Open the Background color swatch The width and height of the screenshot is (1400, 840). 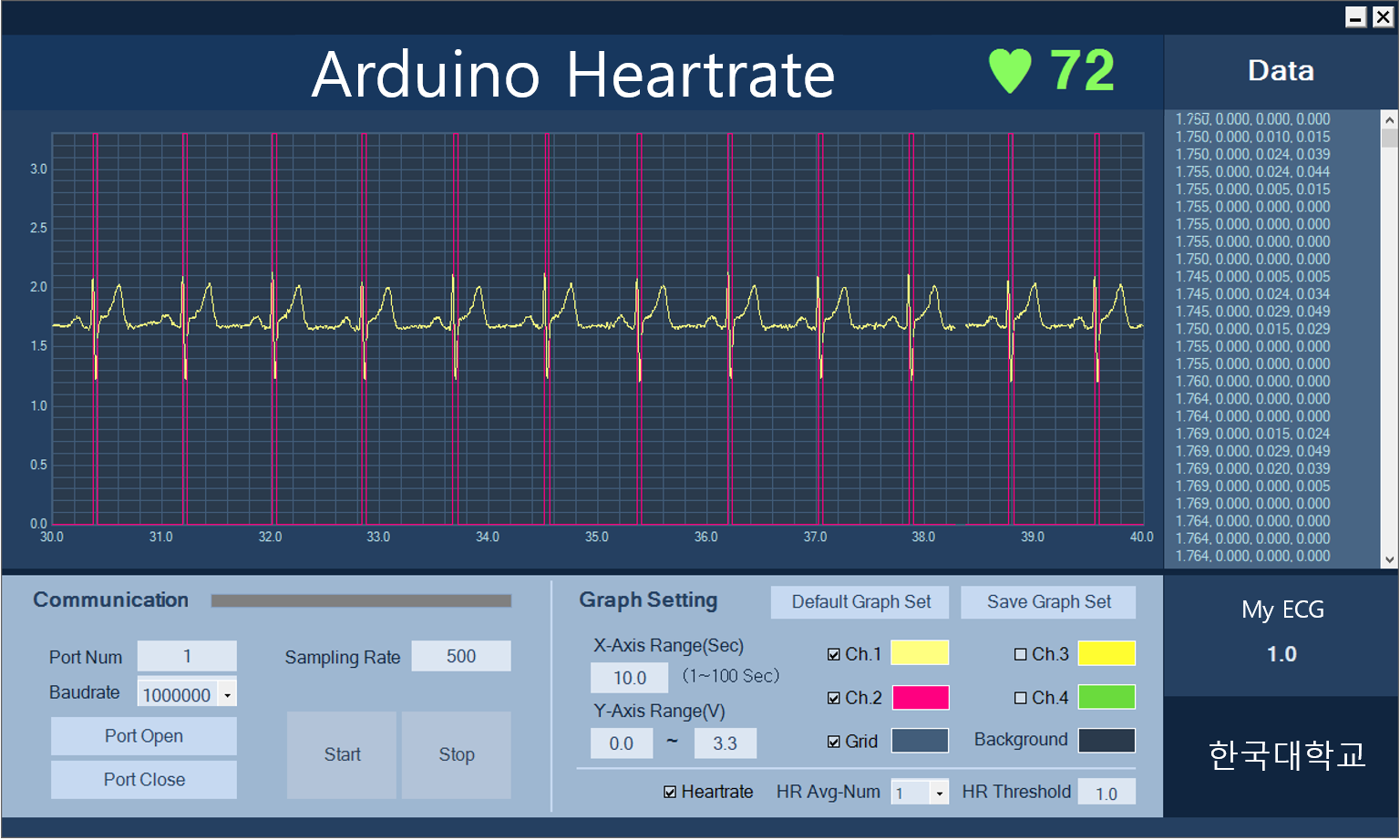click(x=1105, y=741)
